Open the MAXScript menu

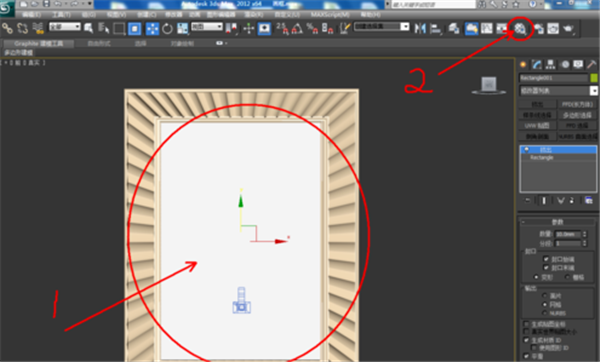coord(330,15)
